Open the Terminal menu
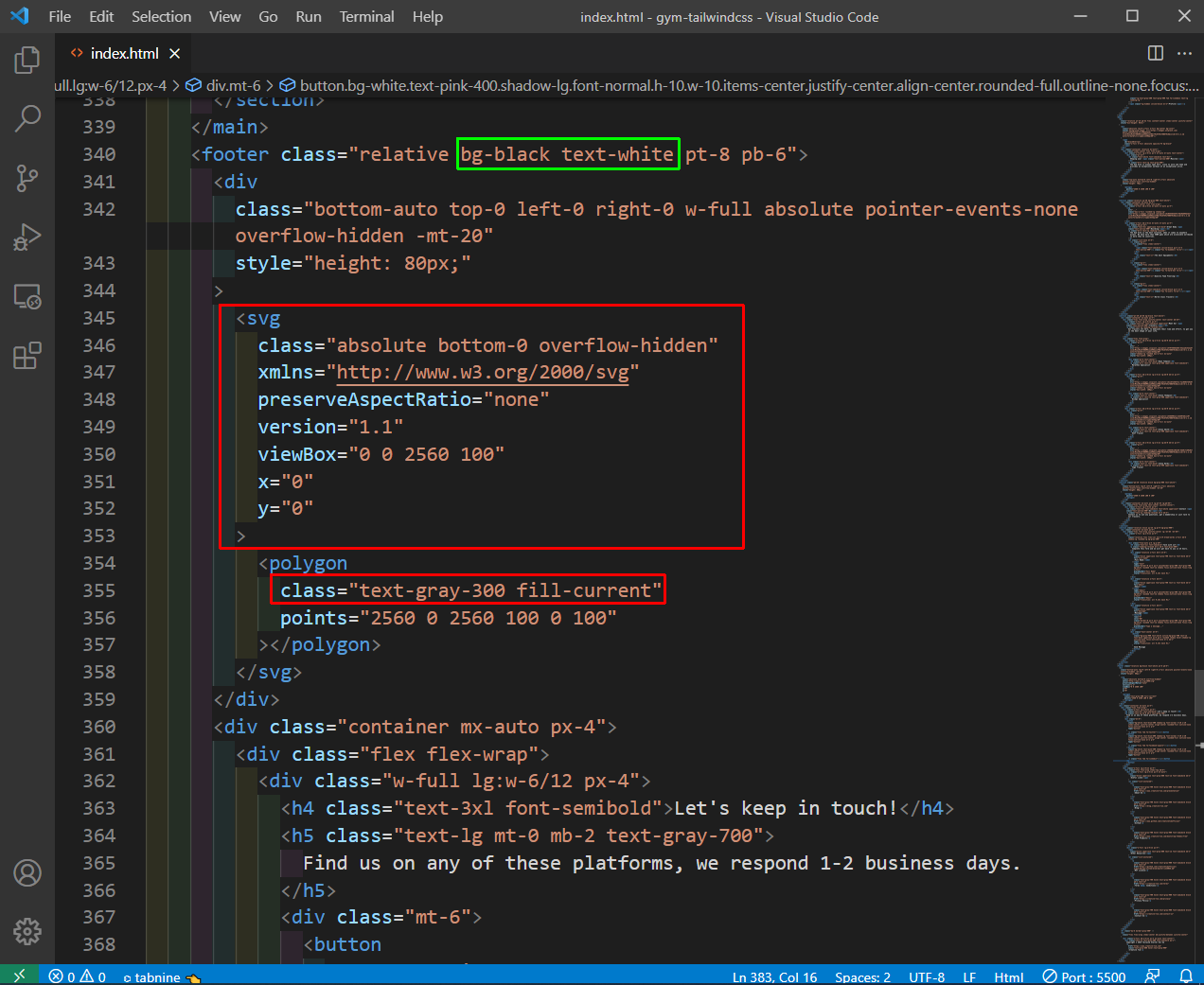Image resolution: width=1204 pixels, height=985 pixels. [x=367, y=16]
